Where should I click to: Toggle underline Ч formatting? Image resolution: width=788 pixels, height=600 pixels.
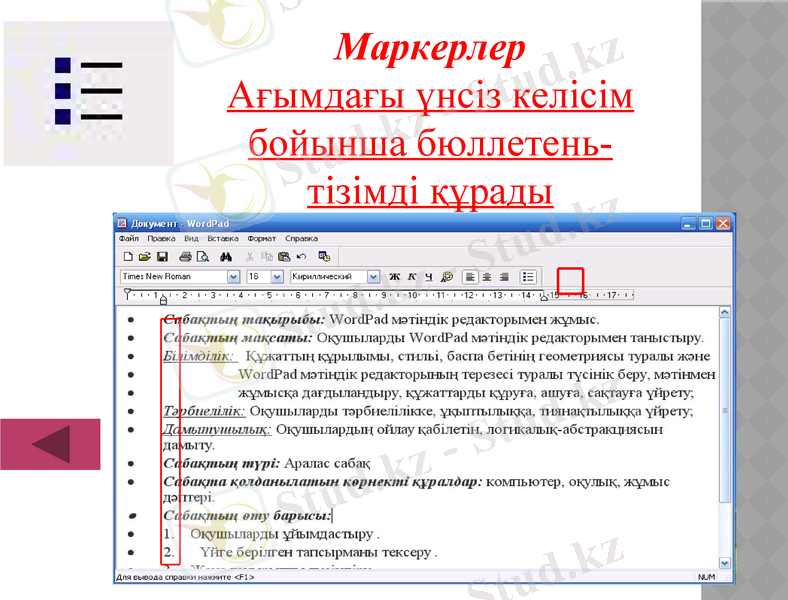[x=429, y=277]
